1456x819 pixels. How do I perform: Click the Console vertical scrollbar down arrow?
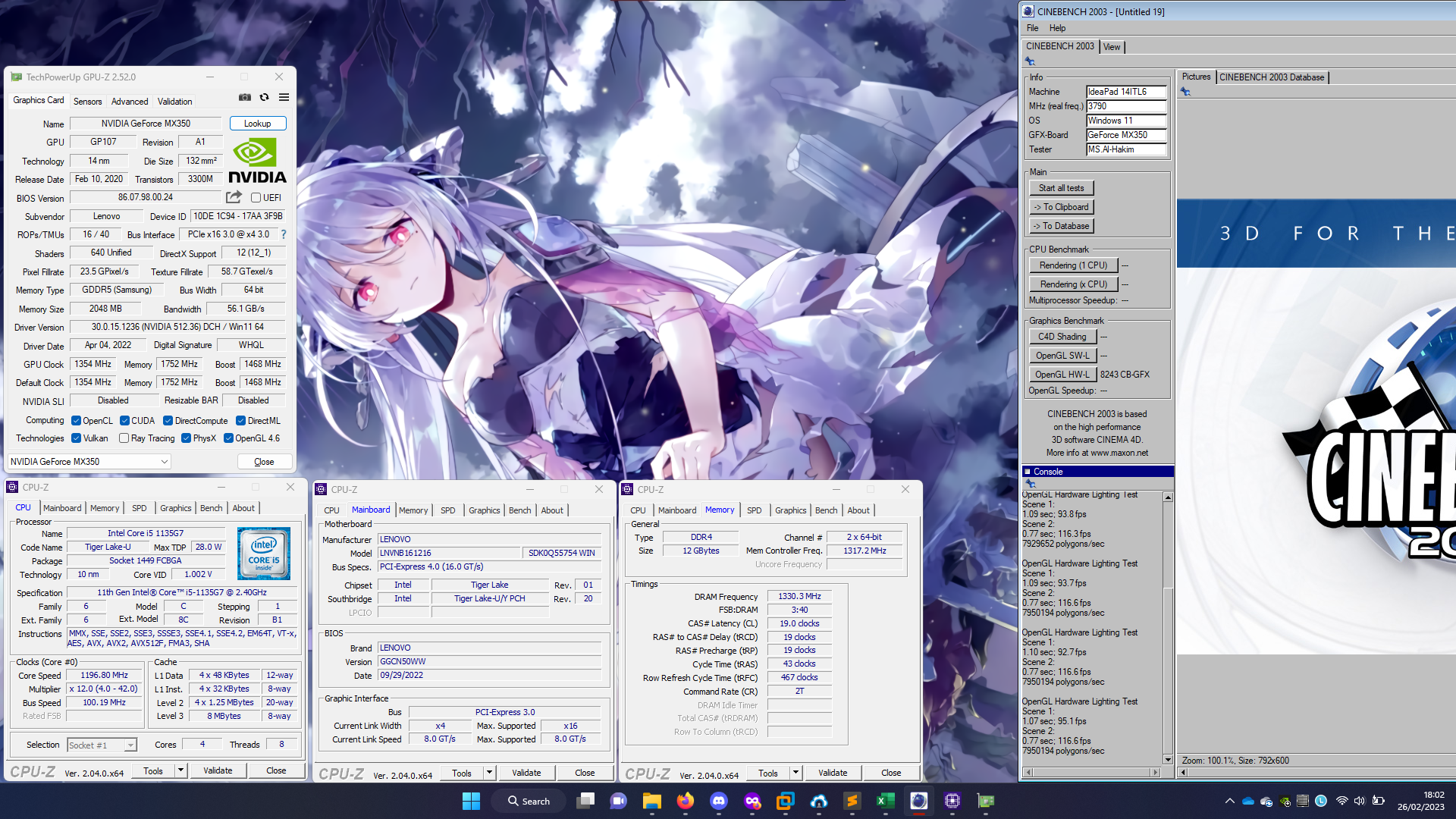(x=1168, y=760)
